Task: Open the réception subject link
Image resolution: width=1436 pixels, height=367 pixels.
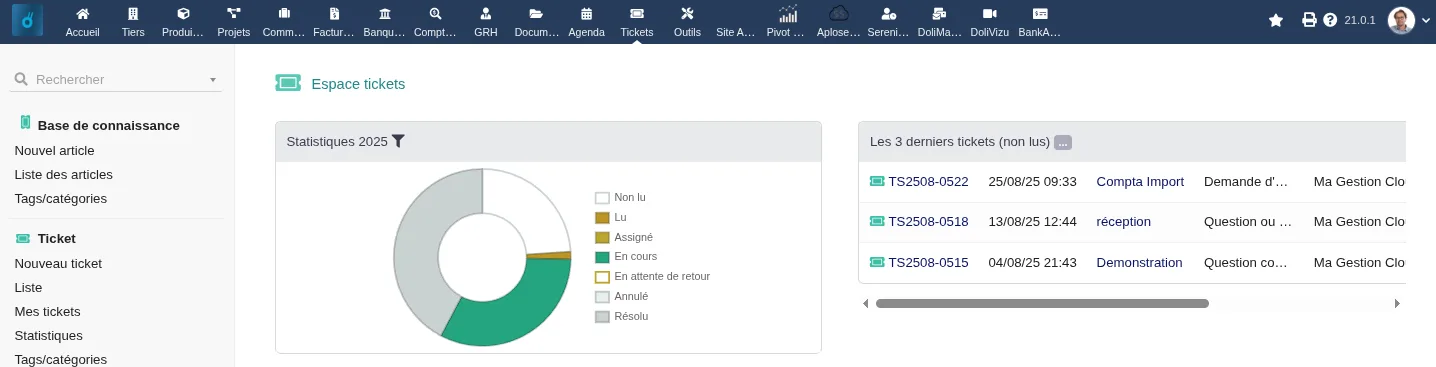Action: click(1123, 221)
